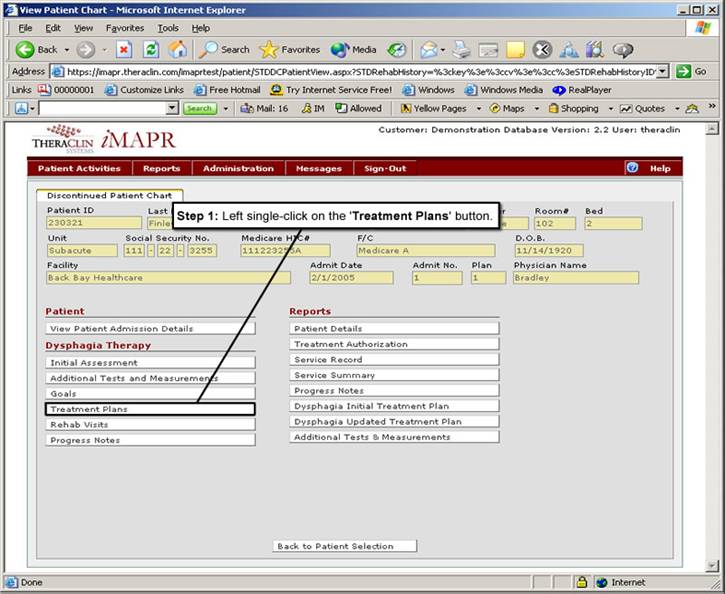Screen dimensions: 725x594
Task: Open the Tools menu in Internet Explorer
Action: click(x=168, y=28)
